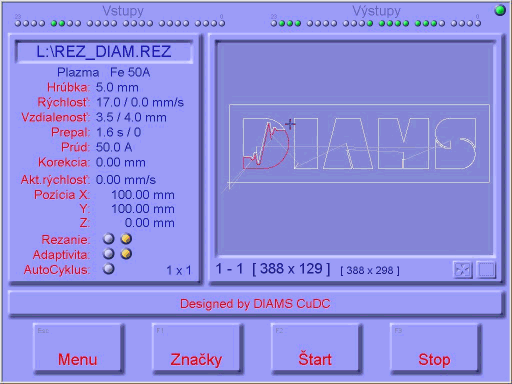Click the 1 x 1 repeat count

pyautogui.click(x=179, y=270)
